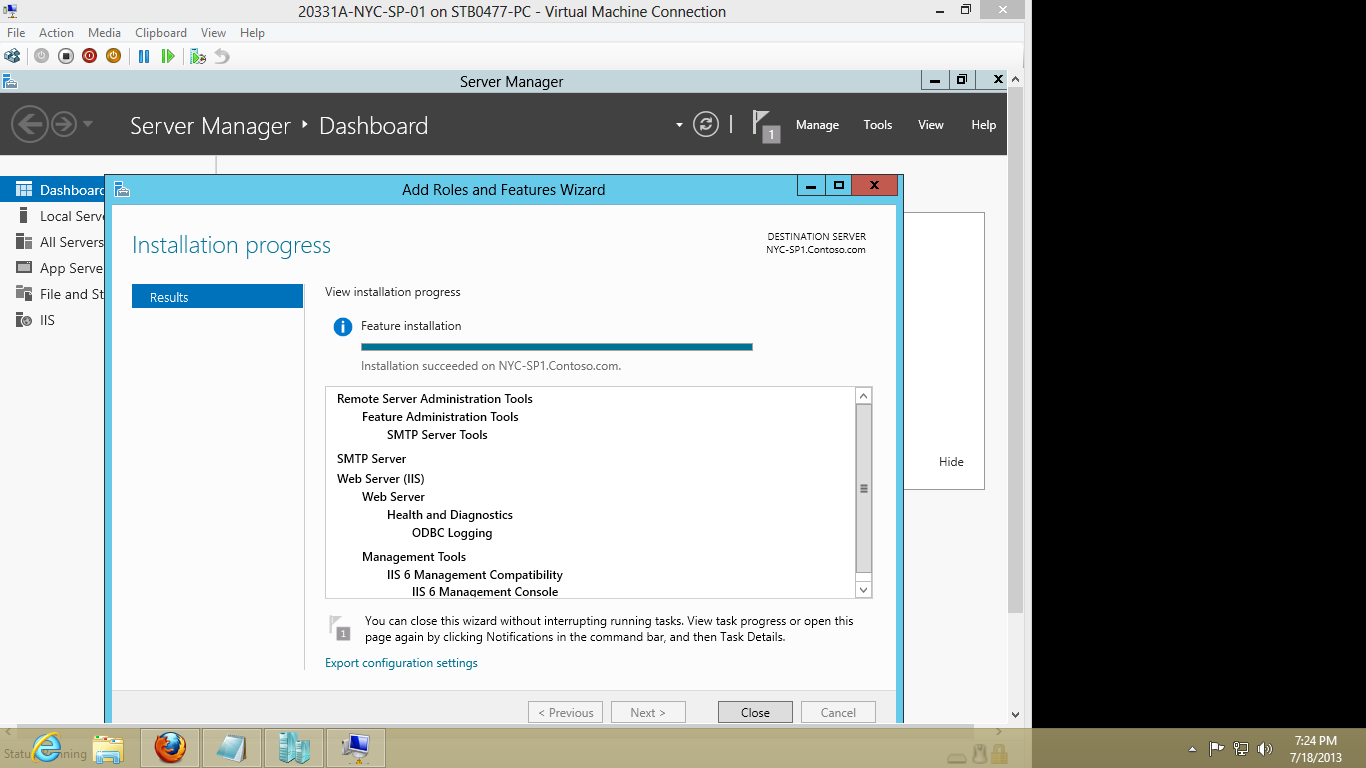Open the File menu of Virtual Machine Connection
The height and width of the screenshot is (768, 1366).
coord(16,33)
